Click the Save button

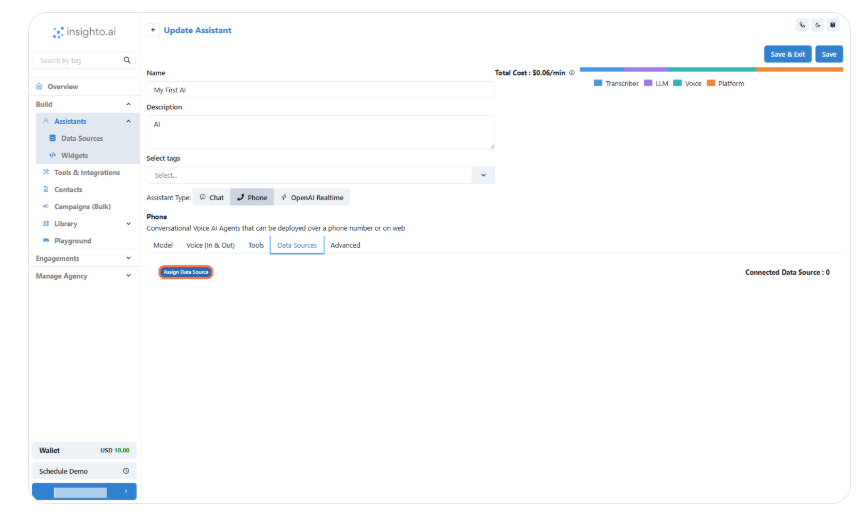829,54
